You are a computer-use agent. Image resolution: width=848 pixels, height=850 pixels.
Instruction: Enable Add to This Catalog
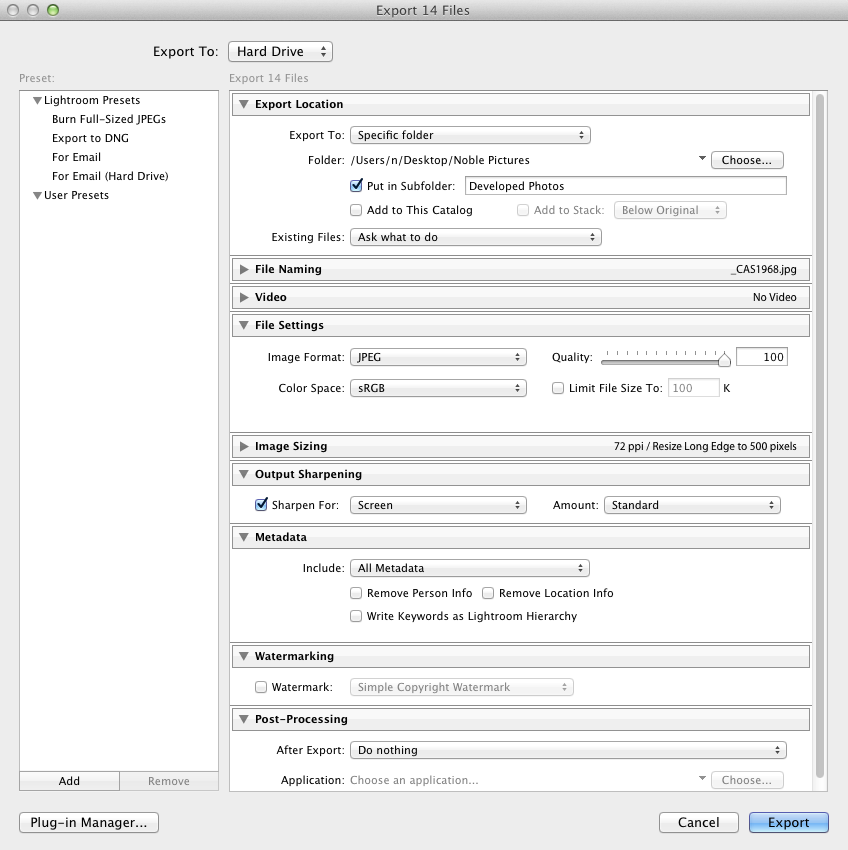coord(356,210)
